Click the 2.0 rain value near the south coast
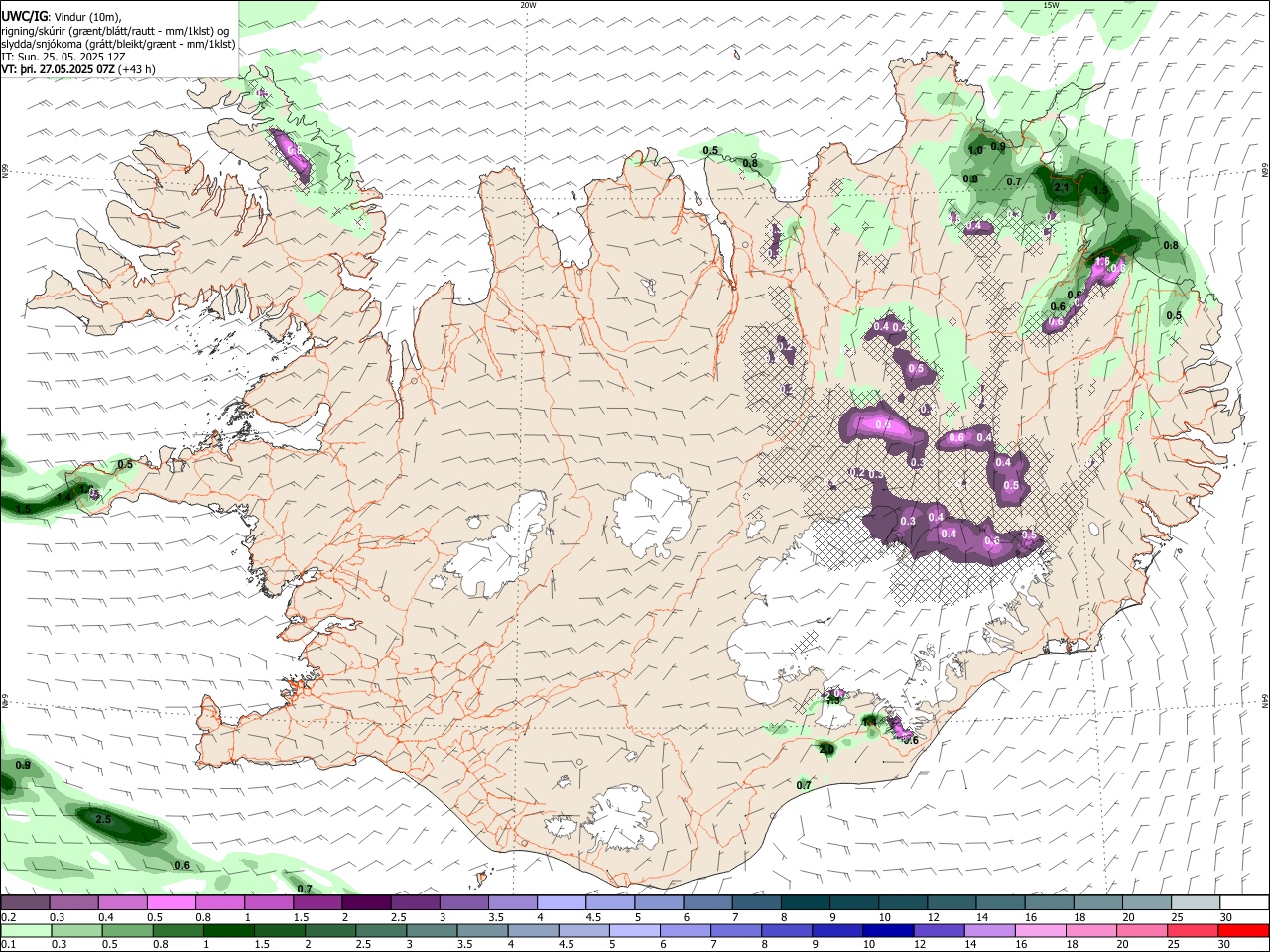 coord(826,749)
